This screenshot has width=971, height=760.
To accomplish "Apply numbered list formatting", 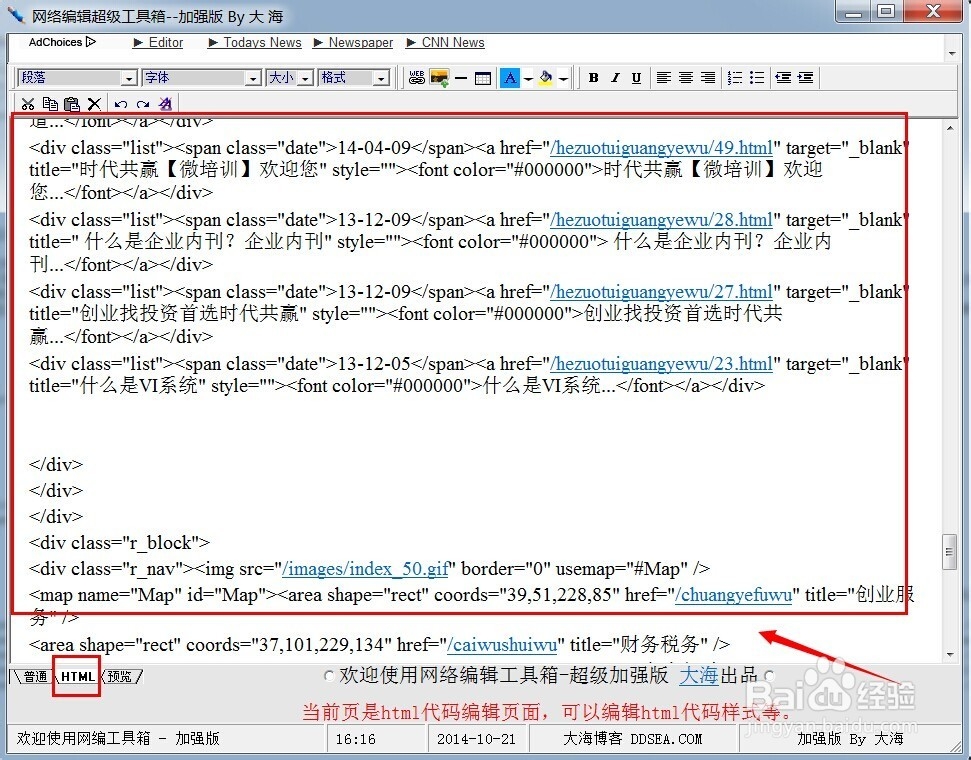I will point(735,77).
